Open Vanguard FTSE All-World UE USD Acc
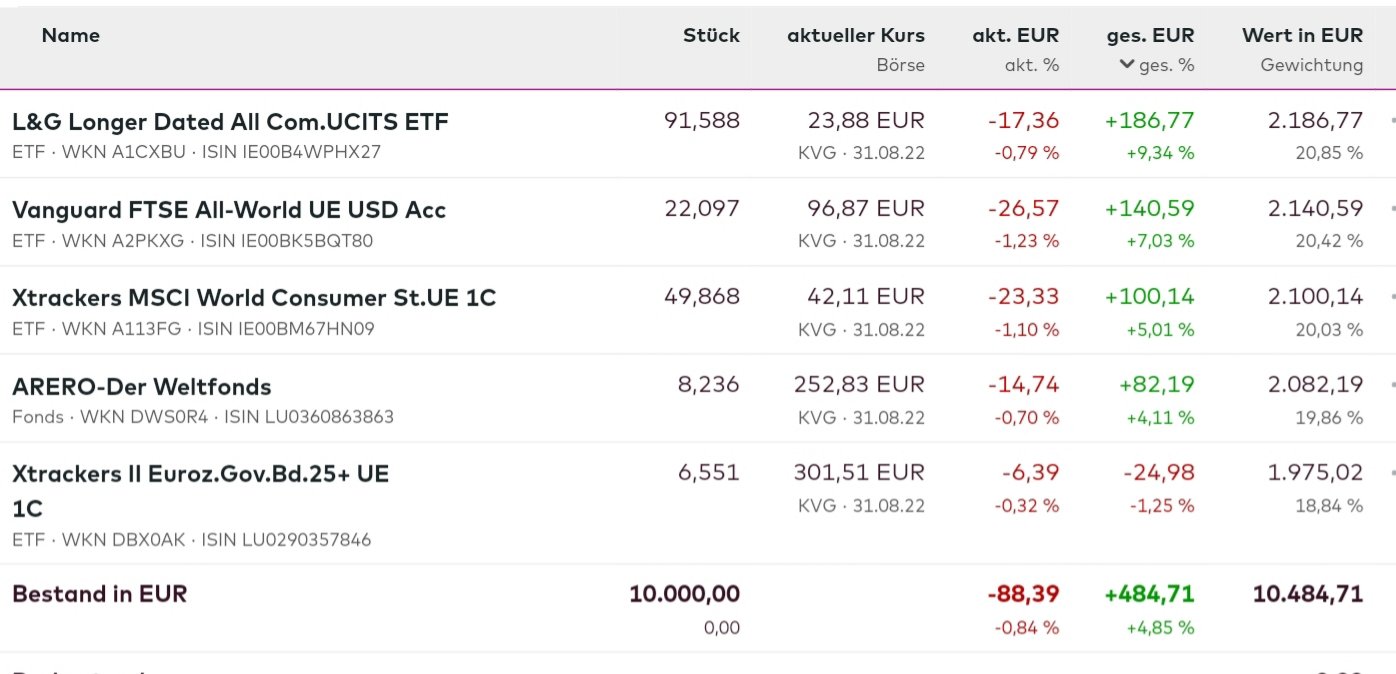Viewport: 1396px width, 674px height. click(229, 210)
